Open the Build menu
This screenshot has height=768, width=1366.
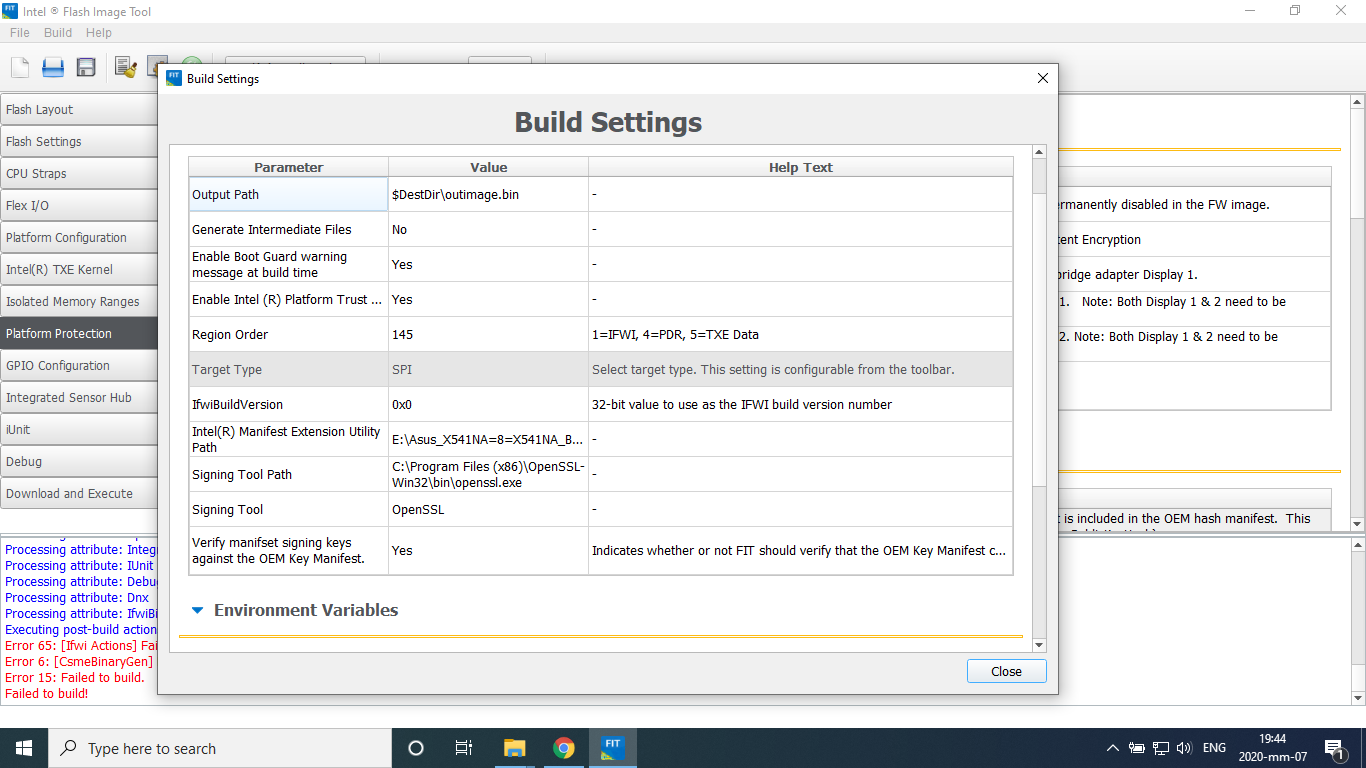point(58,33)
